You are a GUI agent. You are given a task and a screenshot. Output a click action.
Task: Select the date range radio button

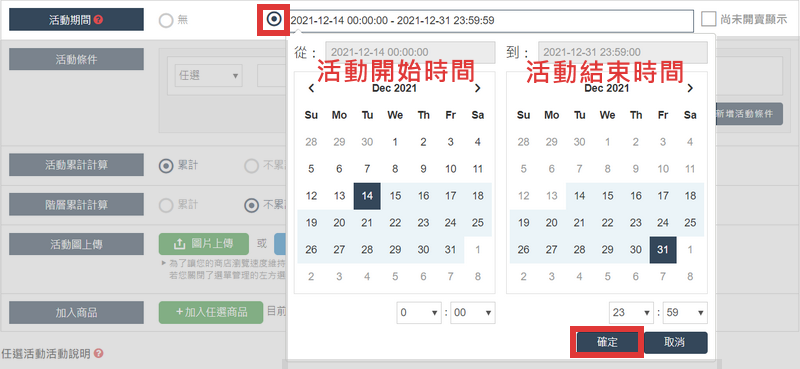(x=274, y=20)
